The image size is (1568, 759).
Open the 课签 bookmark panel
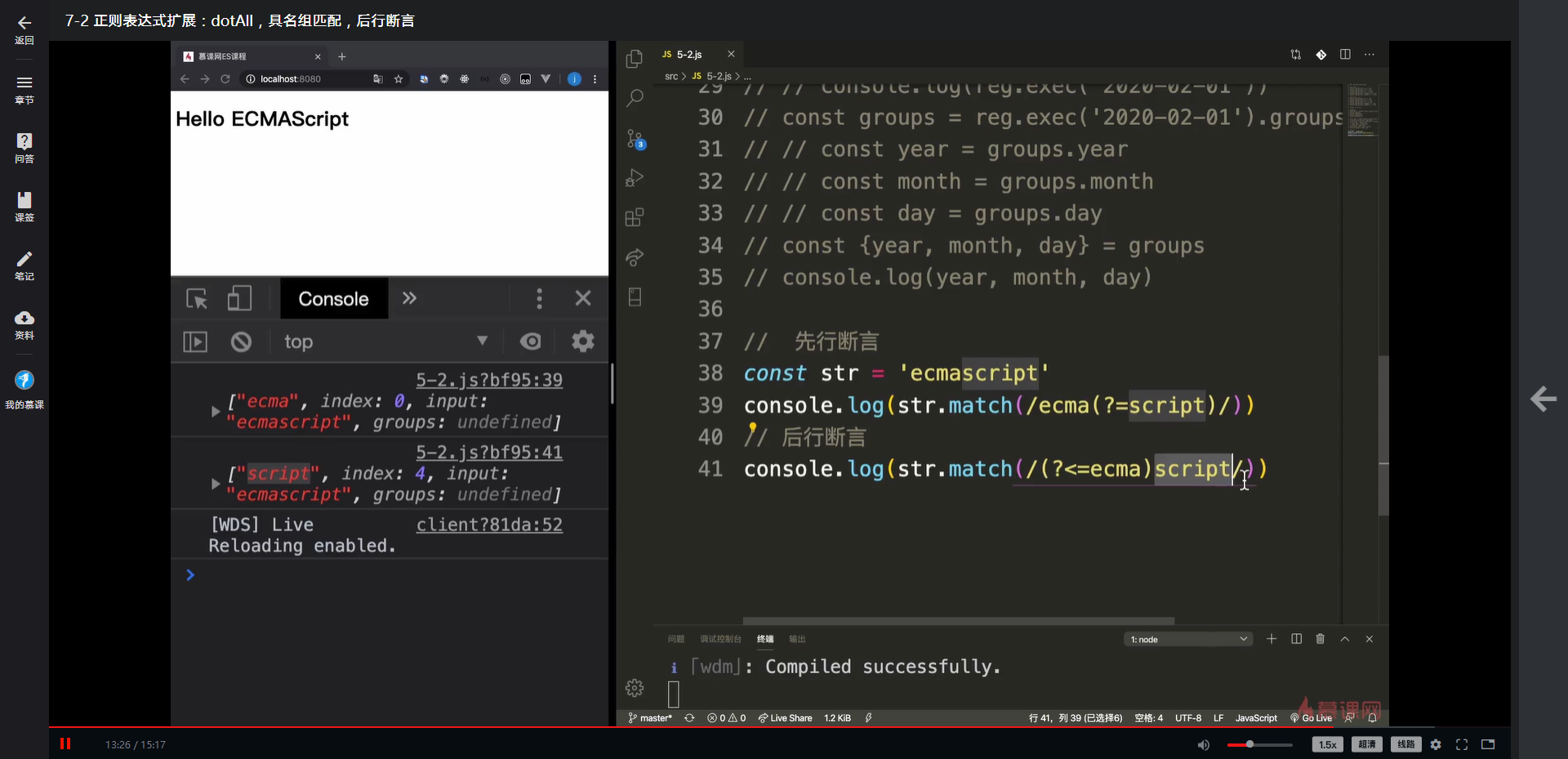click(x=24, y=208)
